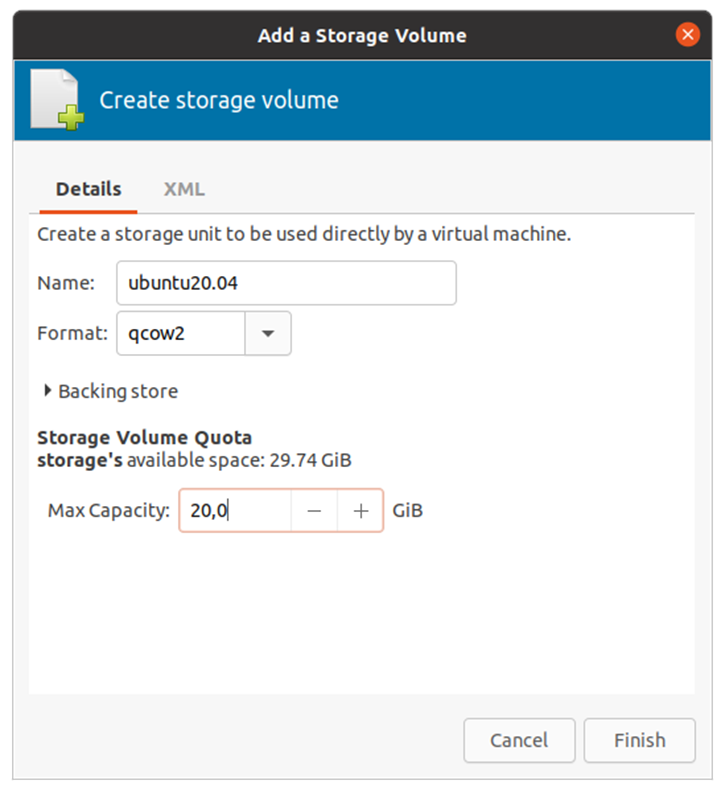Select the qcow2 format combo box
Viewport: 725px width, 792px height.
point(181,334)
